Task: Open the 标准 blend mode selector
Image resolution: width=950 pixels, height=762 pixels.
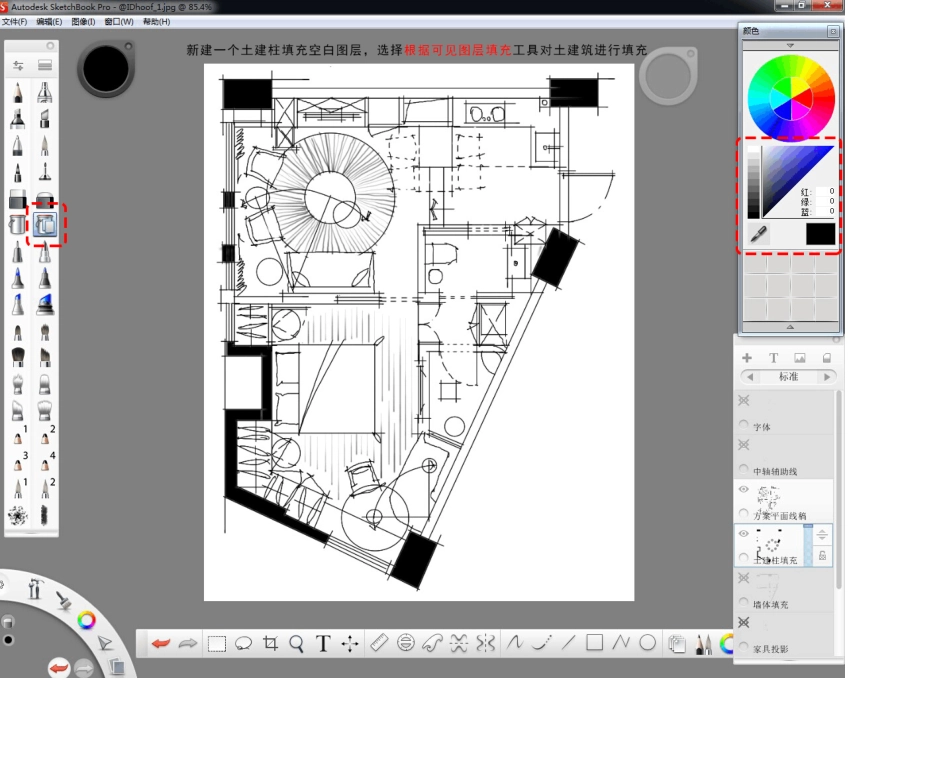Action: pyautogui.click(x=788, y=377)
